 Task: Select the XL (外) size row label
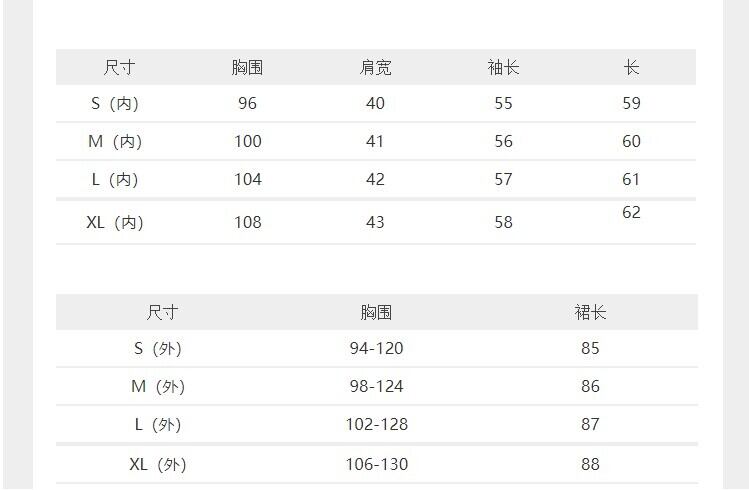158,464
